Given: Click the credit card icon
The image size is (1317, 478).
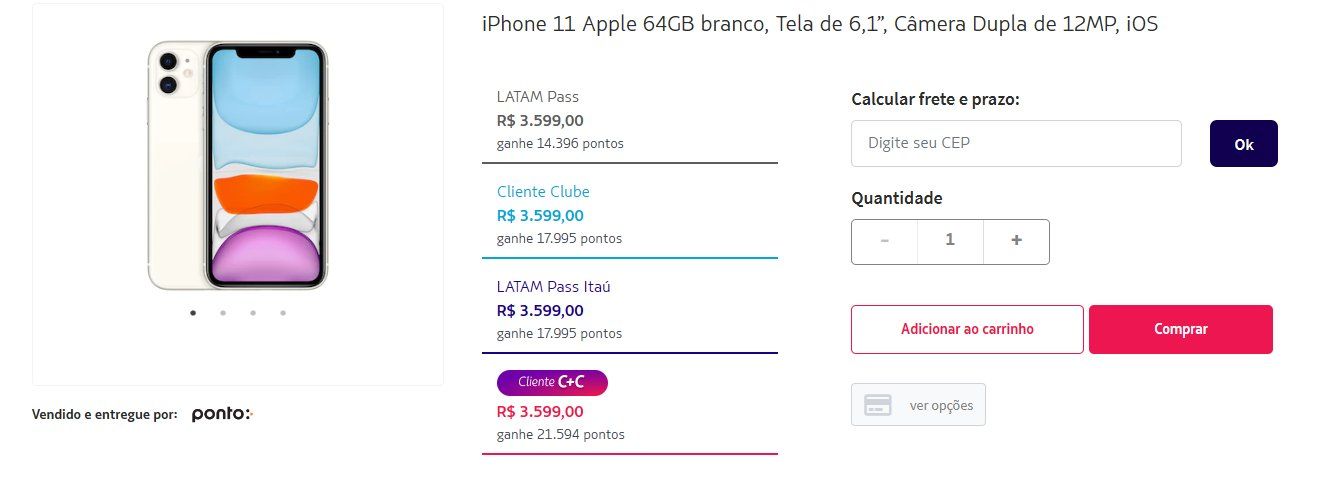Looking at the screenshot, I should [878, 405].
